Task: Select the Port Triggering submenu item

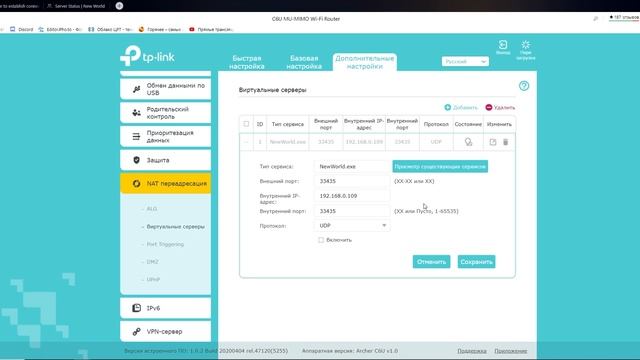Action: pyautogui.click(x=165, y=244)
